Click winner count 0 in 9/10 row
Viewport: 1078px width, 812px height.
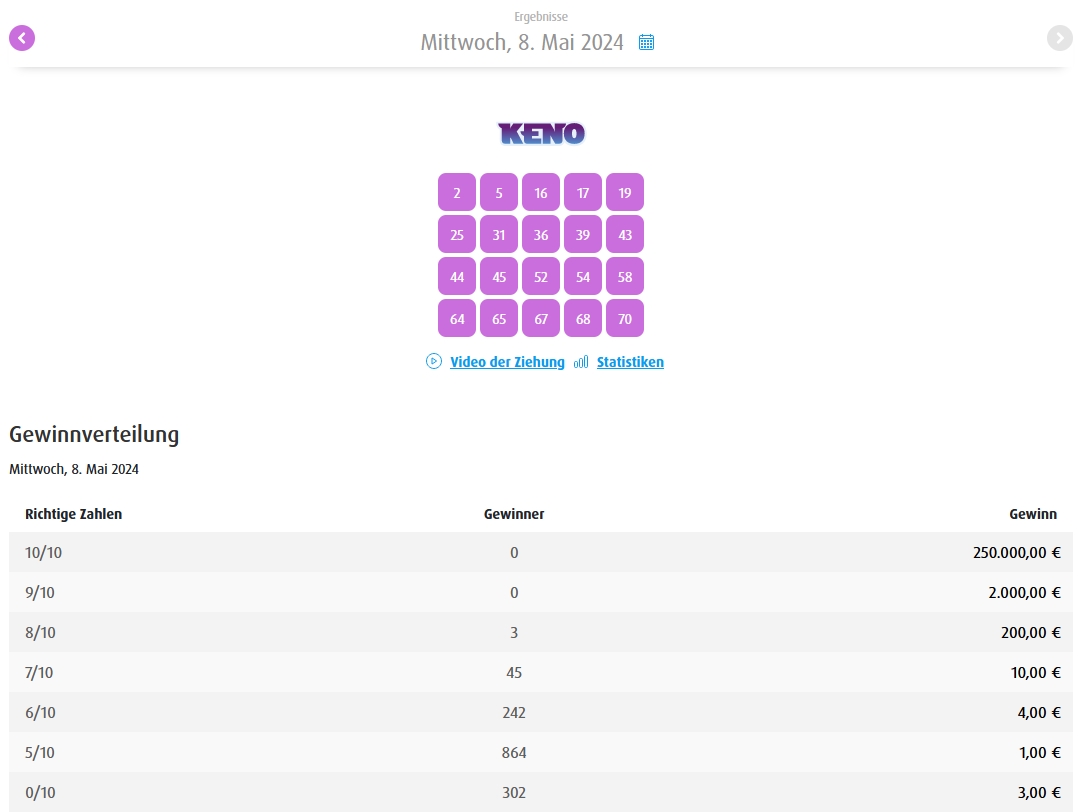point(514,593)
